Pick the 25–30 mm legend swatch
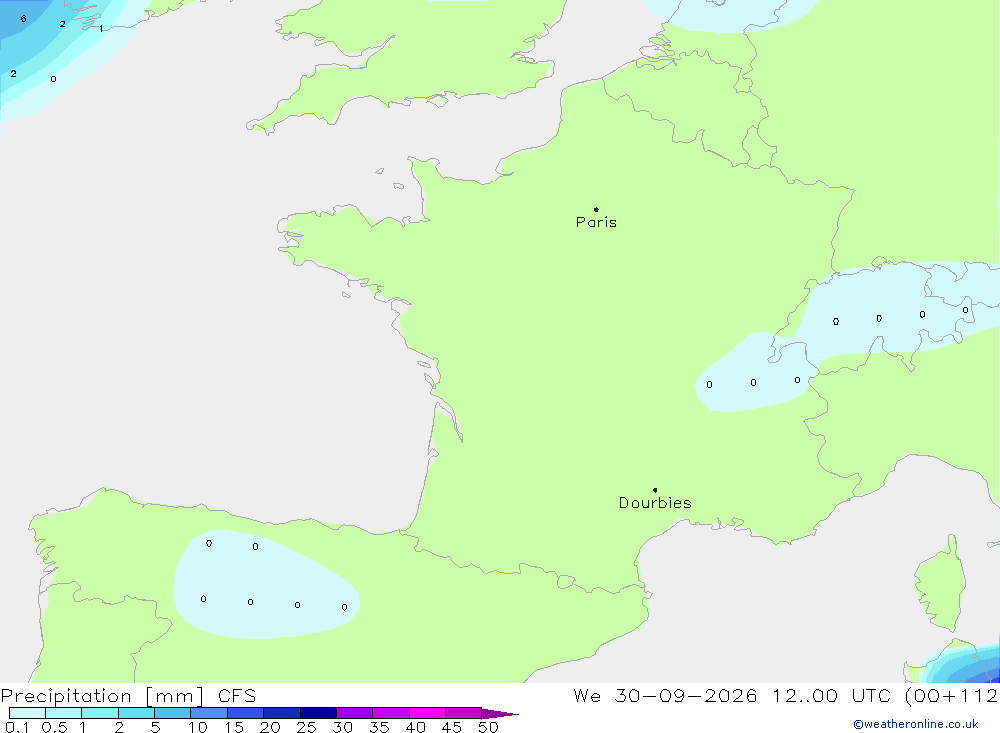Screen dimensions: 1000x733 click(x=318, y=713)
